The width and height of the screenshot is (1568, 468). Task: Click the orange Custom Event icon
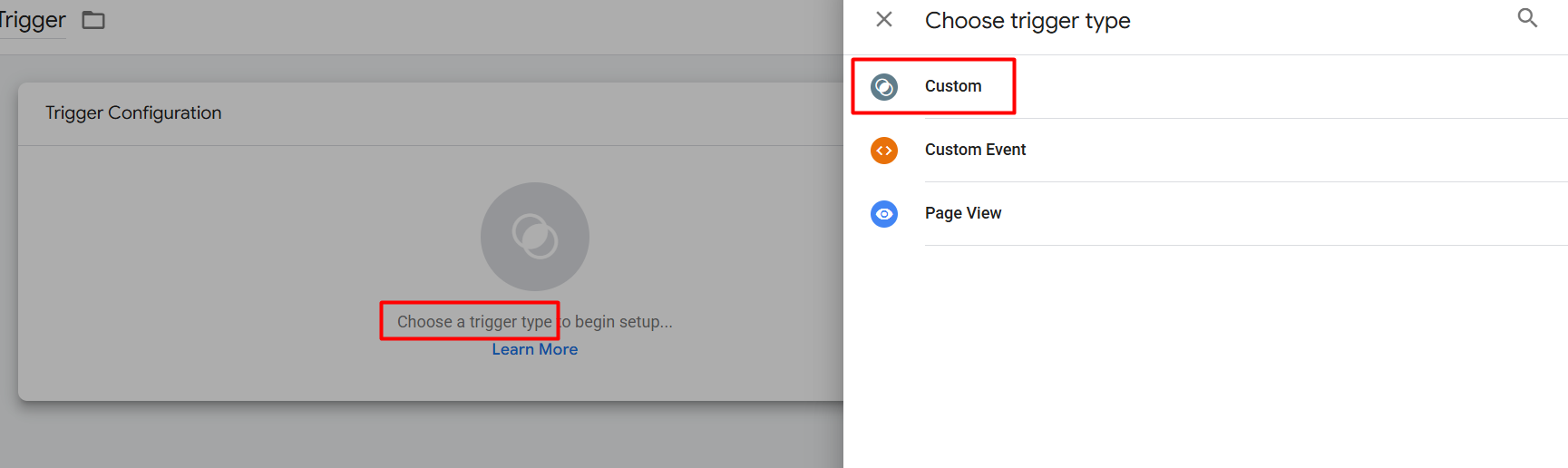pyautogui.click(x=884, y=150)
